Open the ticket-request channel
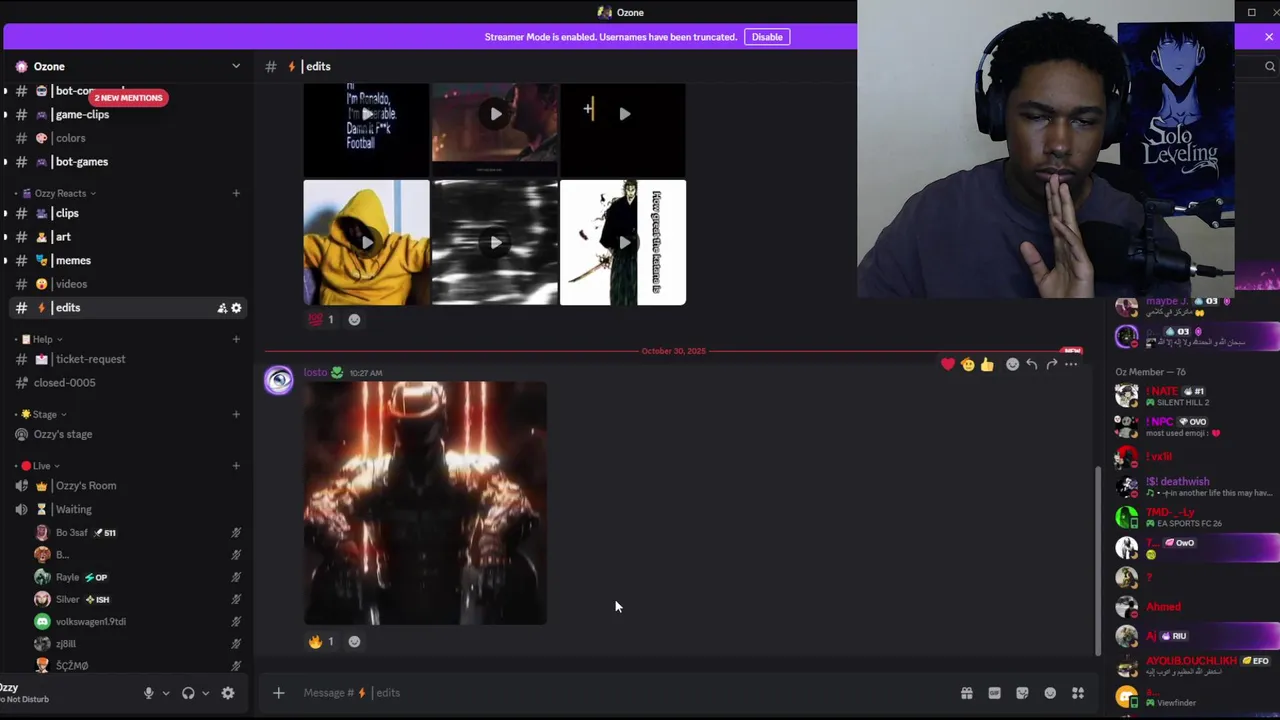Image resolution: width=1280 pixels, height=720 pixels. 128,359
